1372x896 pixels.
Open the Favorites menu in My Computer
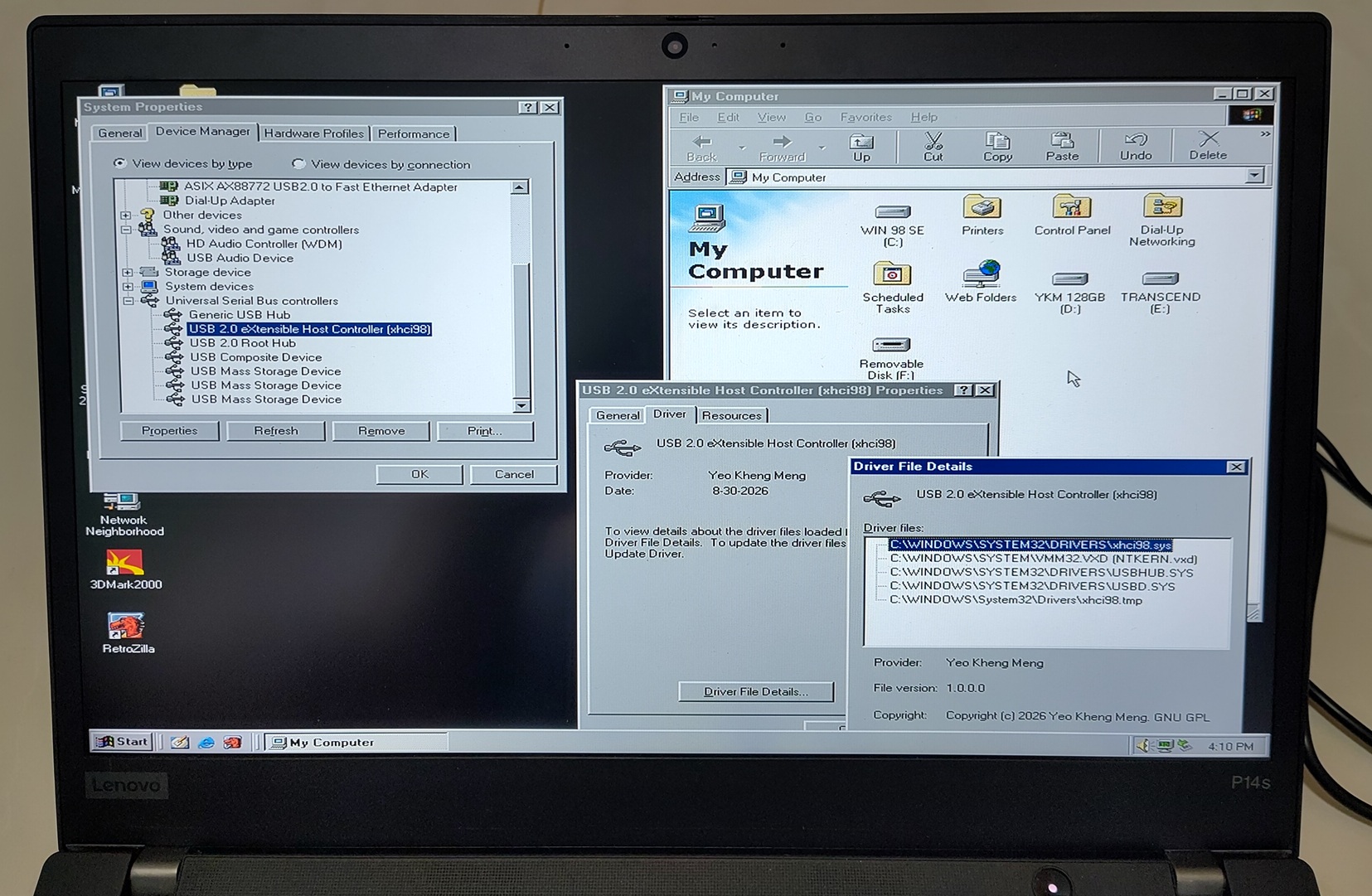865,117
